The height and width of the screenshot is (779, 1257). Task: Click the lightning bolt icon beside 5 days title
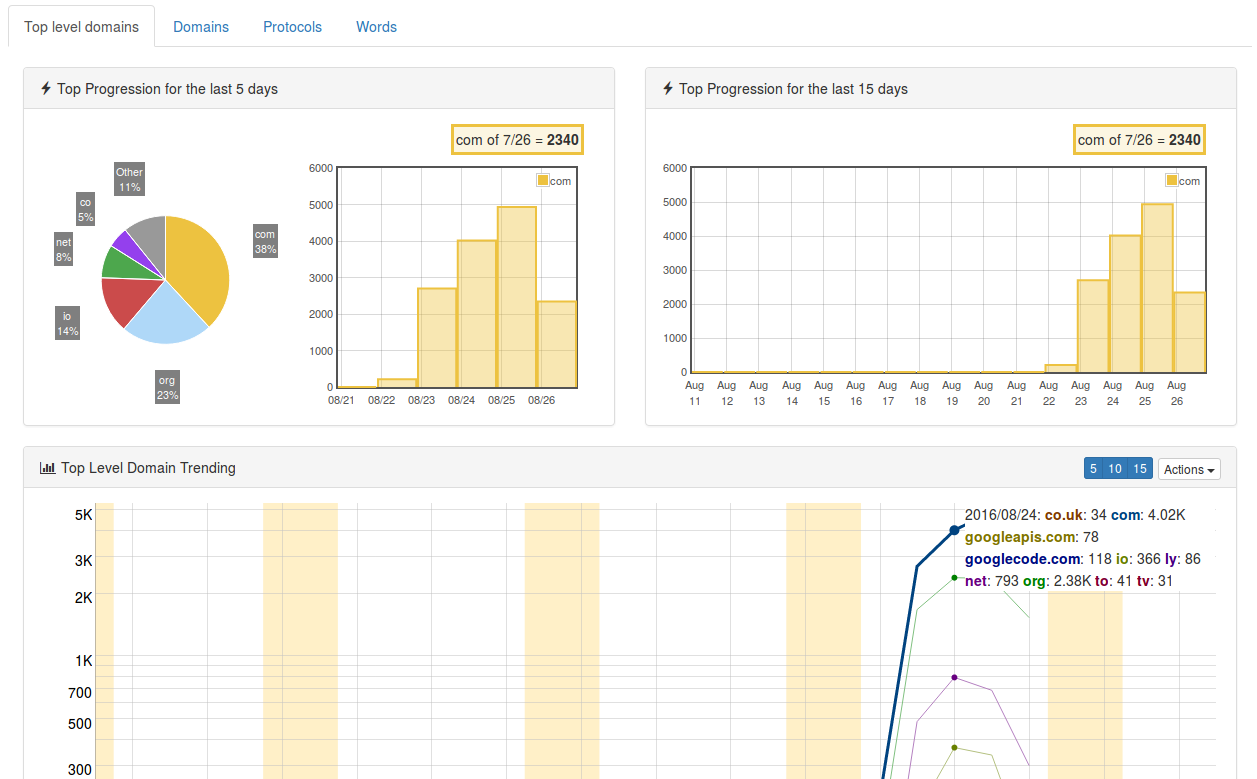(x=46, y=89)
